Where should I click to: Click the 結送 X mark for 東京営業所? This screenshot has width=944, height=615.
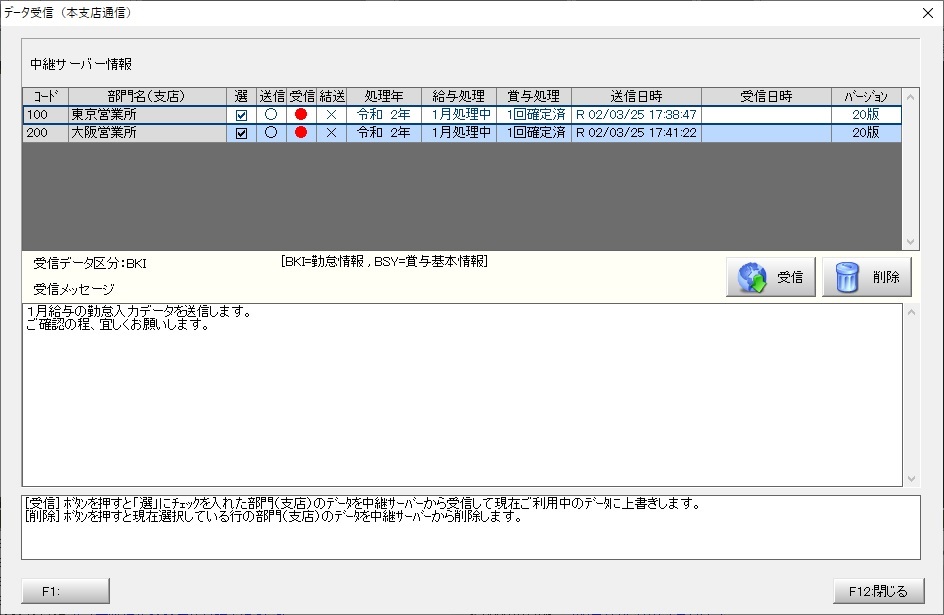(331, 114)
